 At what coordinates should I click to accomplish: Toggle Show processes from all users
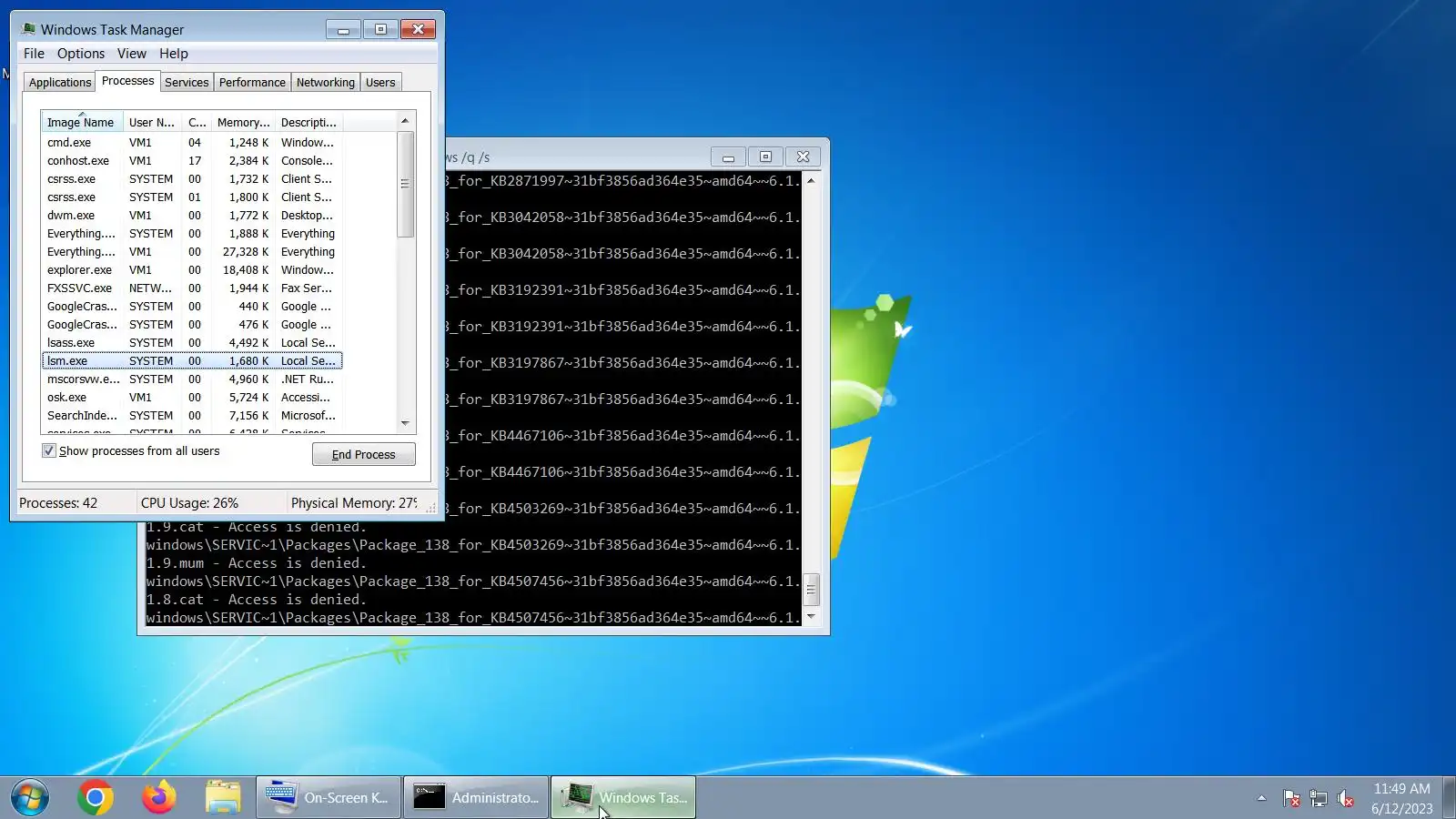(x=49, y=450)
